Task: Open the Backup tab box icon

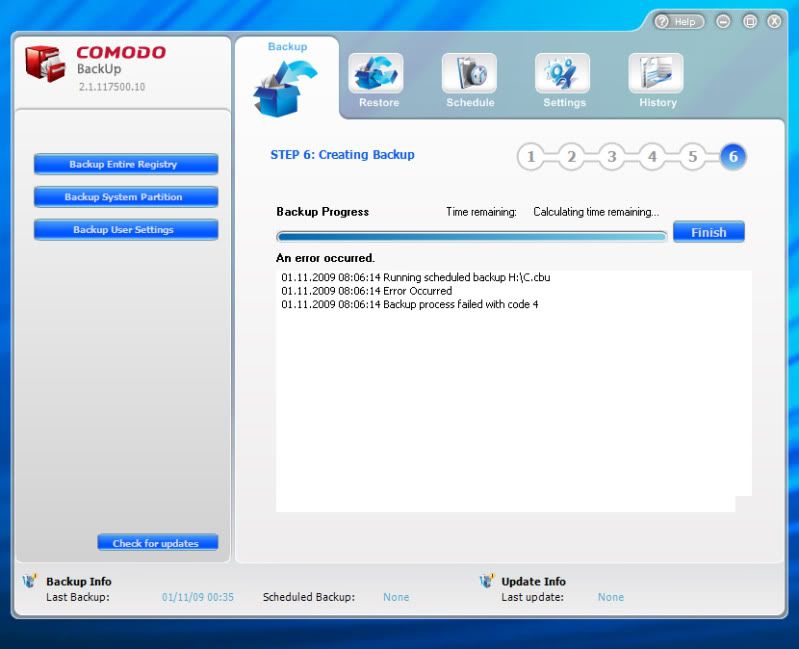Action: (285, 88)
